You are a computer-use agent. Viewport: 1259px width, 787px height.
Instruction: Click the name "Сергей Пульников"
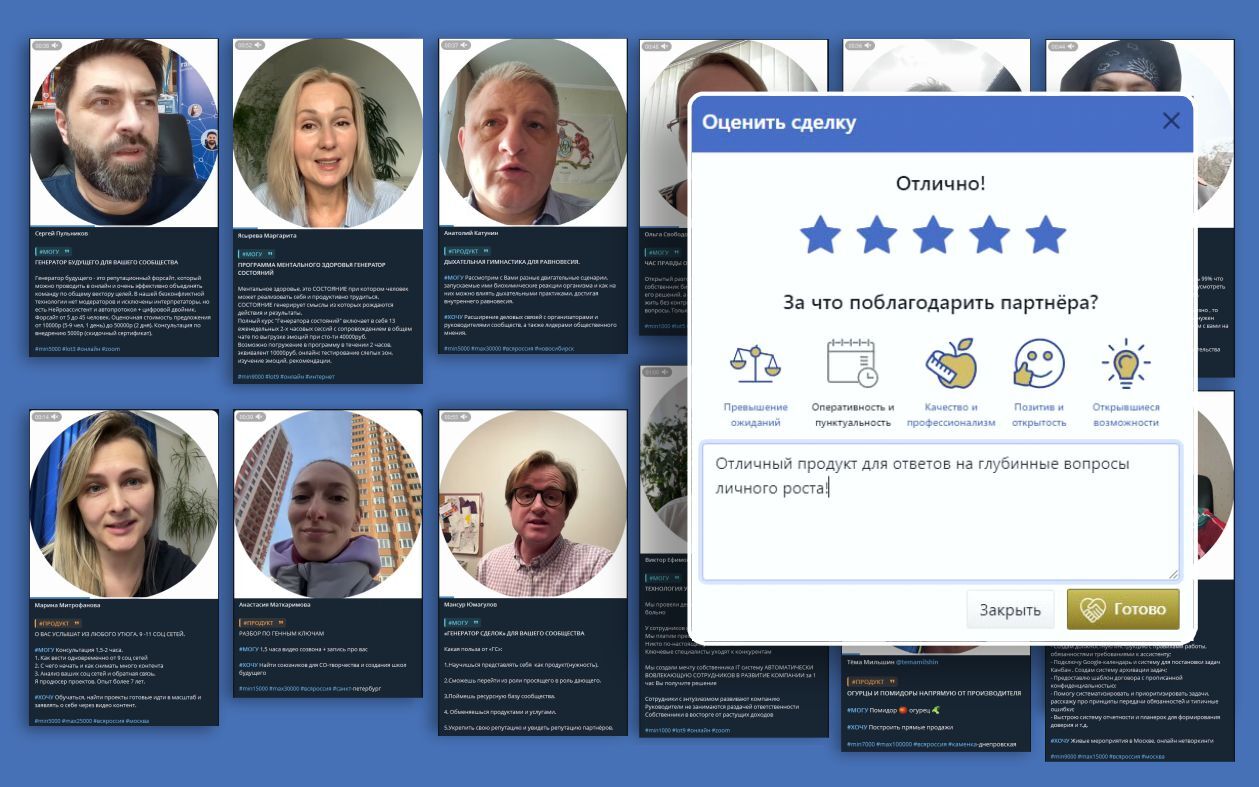[x=61, y=233]
